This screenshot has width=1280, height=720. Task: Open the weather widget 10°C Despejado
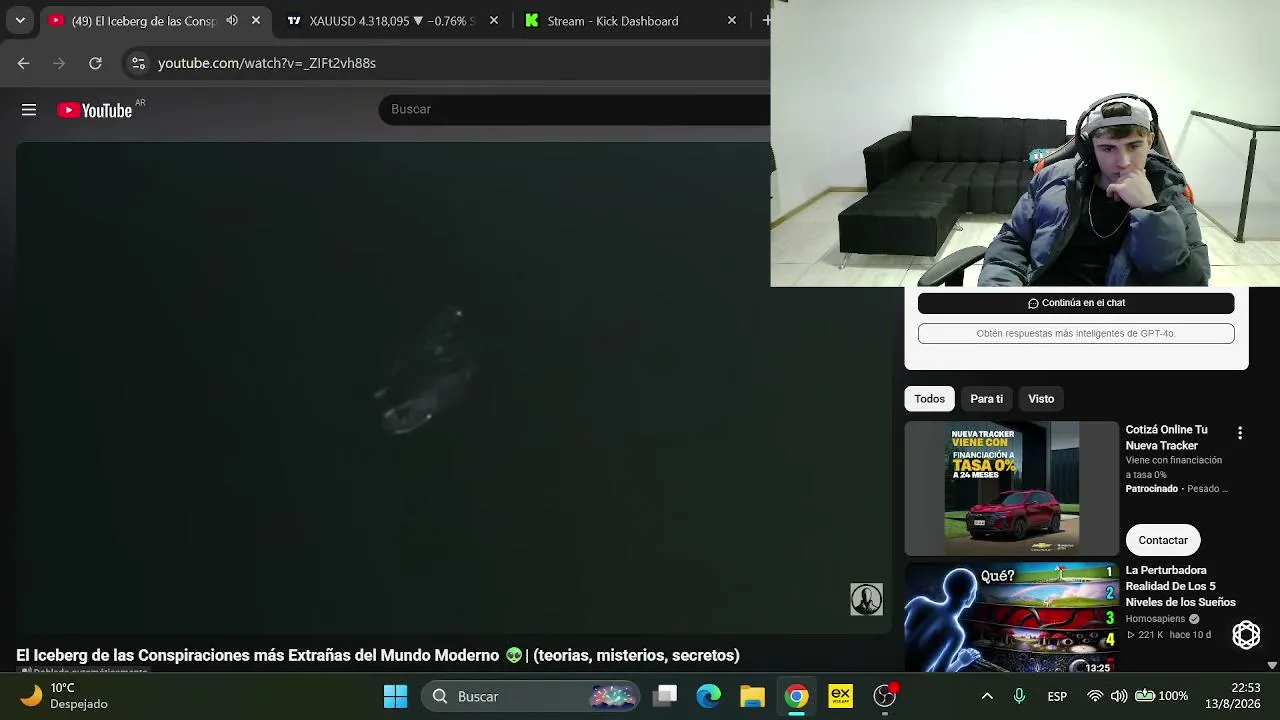pos(64,696)
